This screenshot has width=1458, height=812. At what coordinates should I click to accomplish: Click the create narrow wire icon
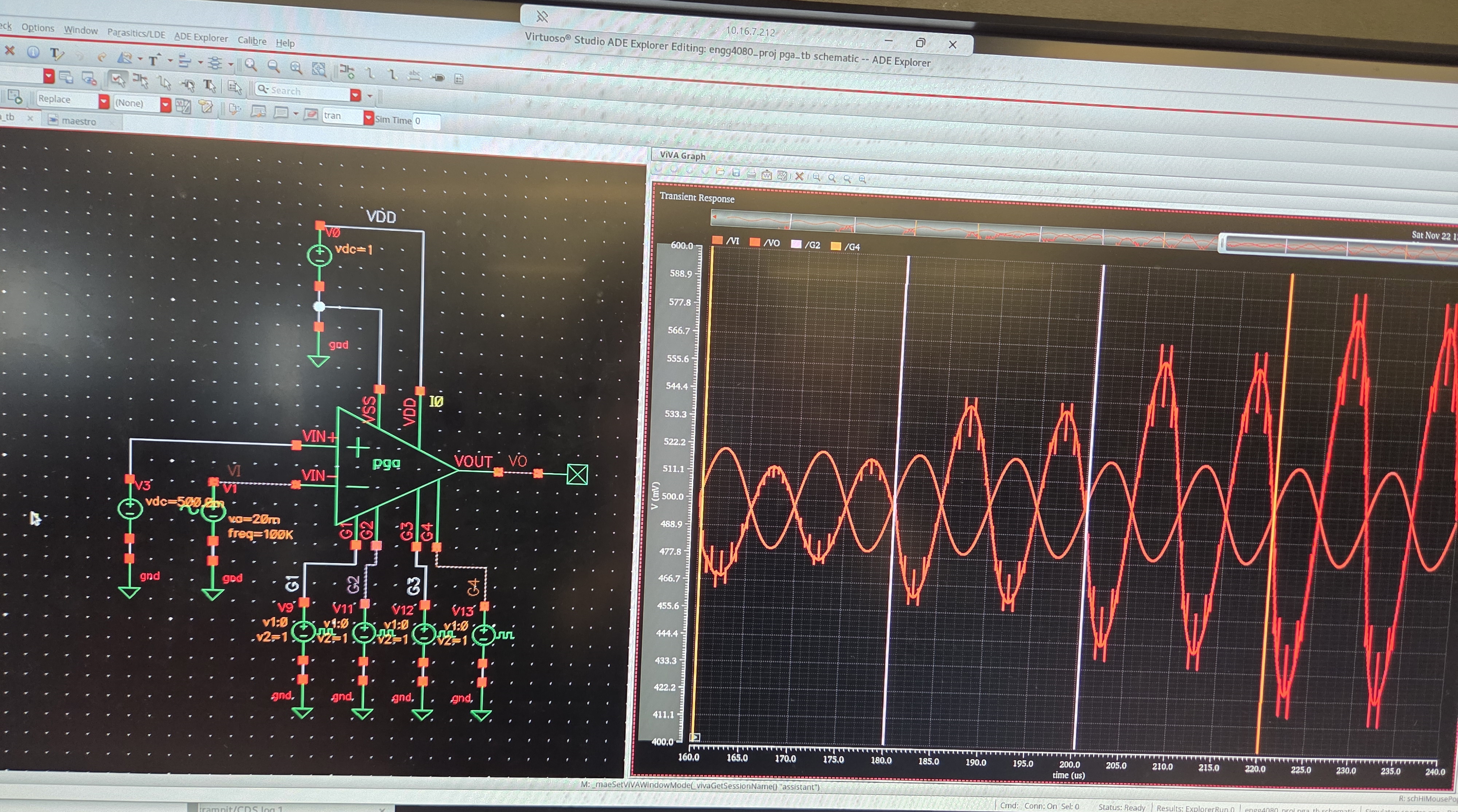click(370, 73)
